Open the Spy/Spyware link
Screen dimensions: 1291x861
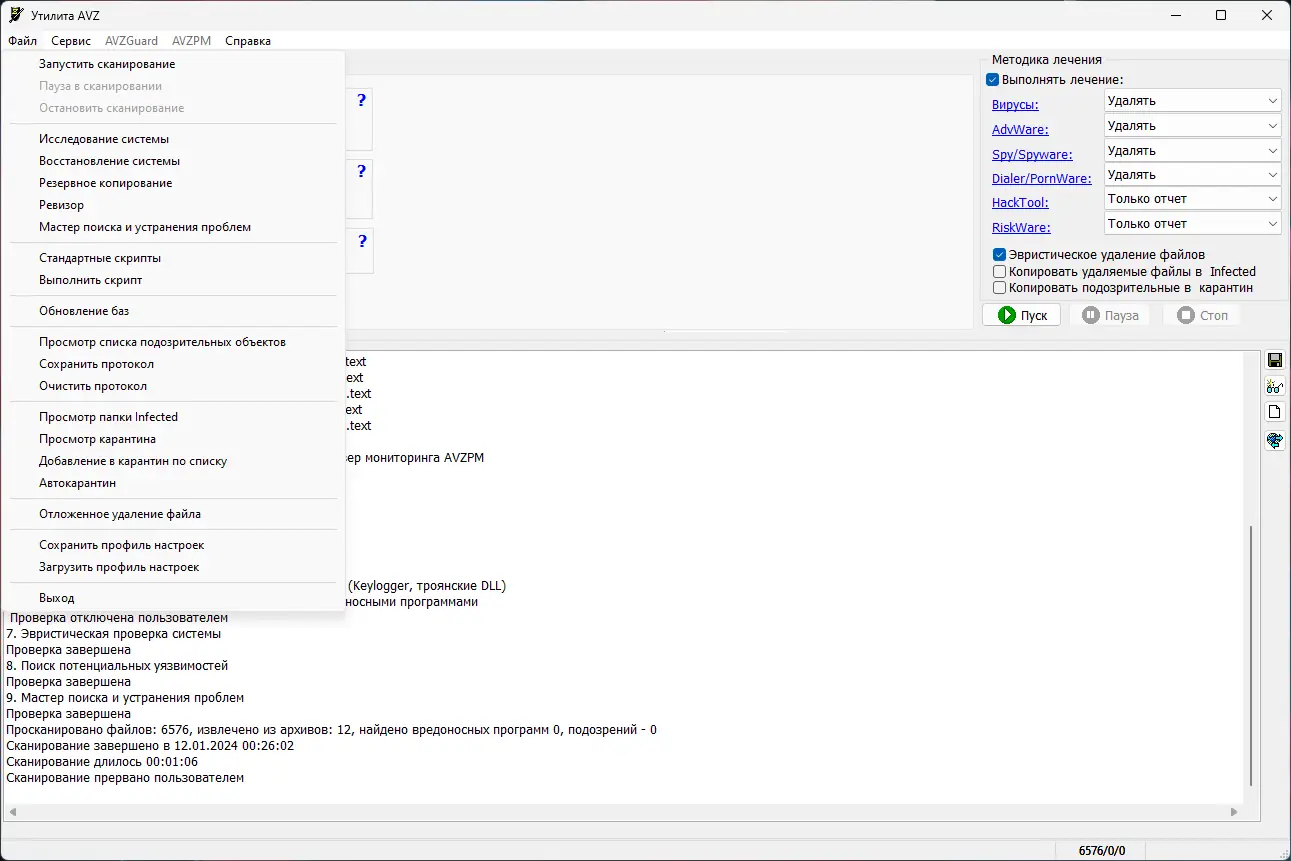1032,155
